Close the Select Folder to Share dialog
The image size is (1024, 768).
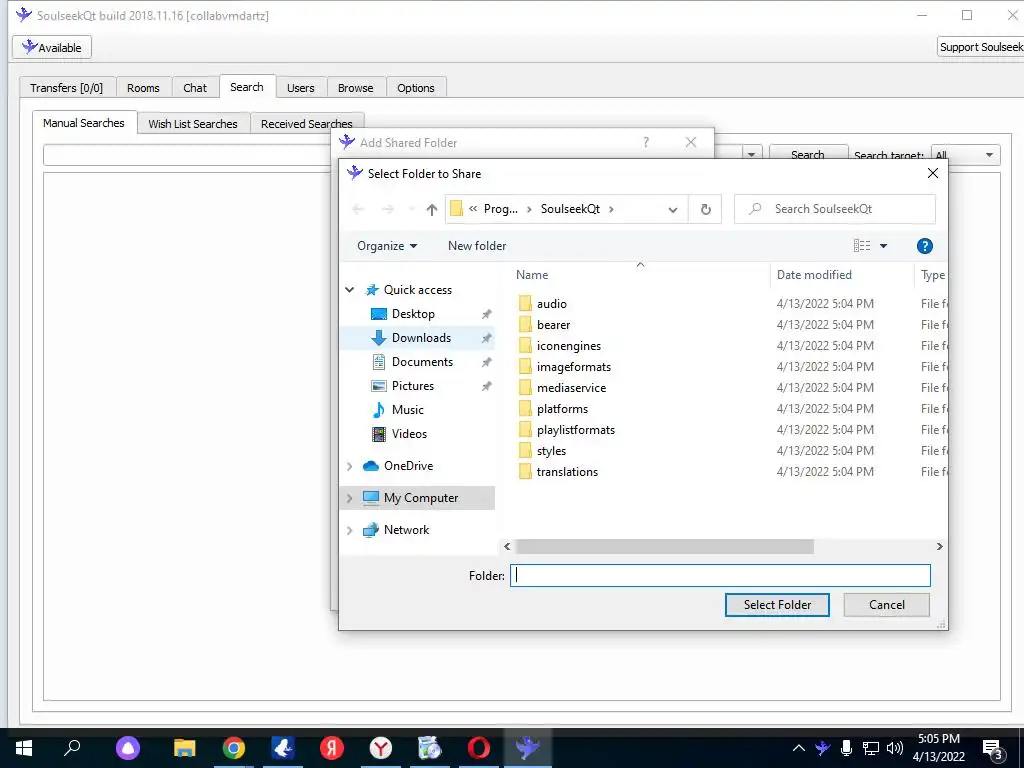pyautogui.click(x=933, y=173)
